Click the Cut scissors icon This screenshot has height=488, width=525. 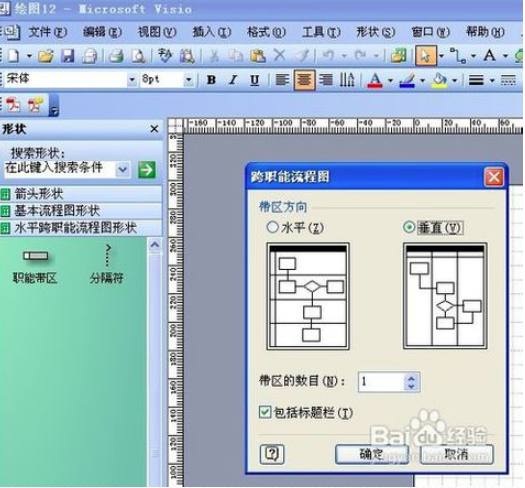[x=214, y=56]
